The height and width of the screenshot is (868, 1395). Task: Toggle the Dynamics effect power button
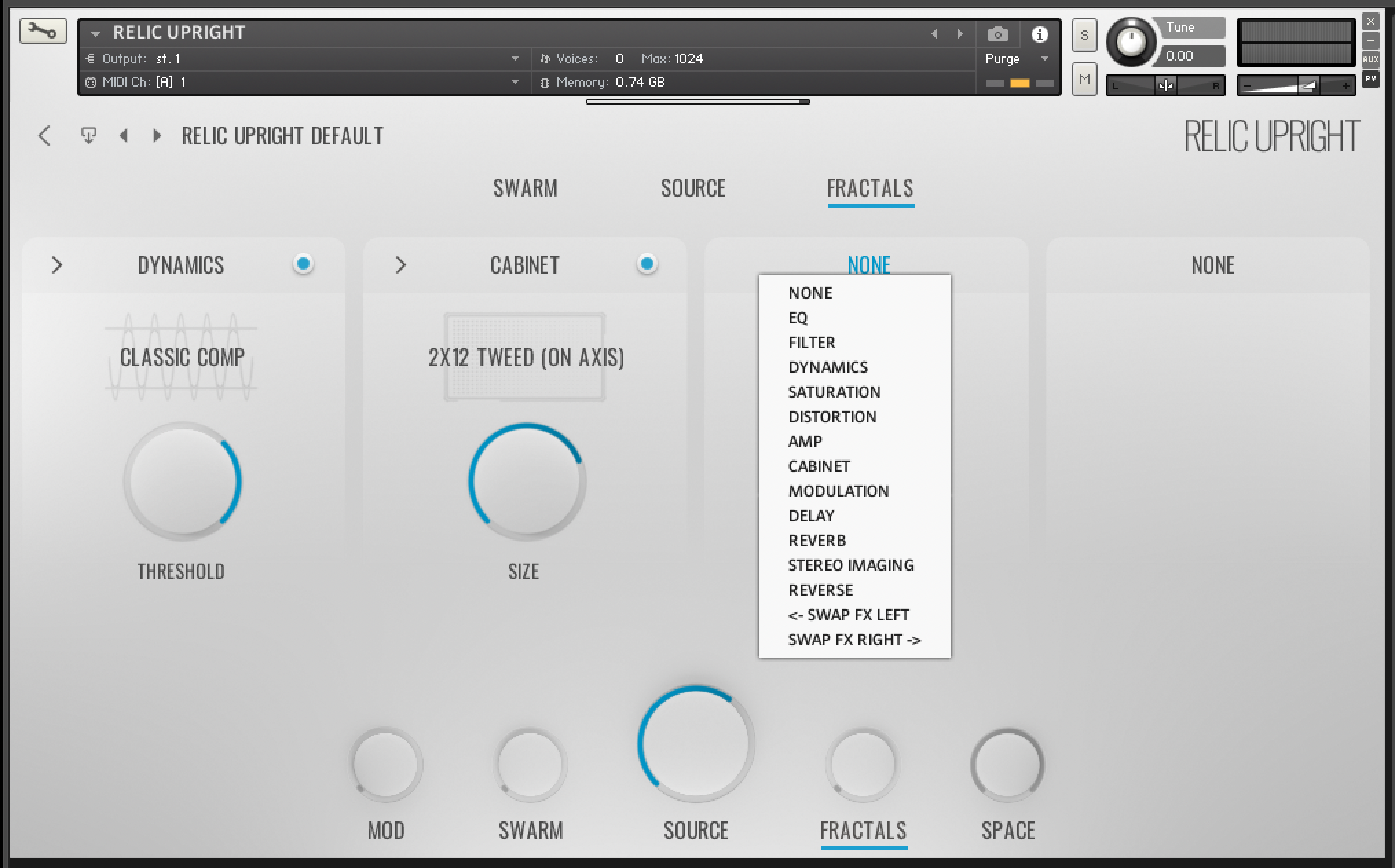[303, 264]
